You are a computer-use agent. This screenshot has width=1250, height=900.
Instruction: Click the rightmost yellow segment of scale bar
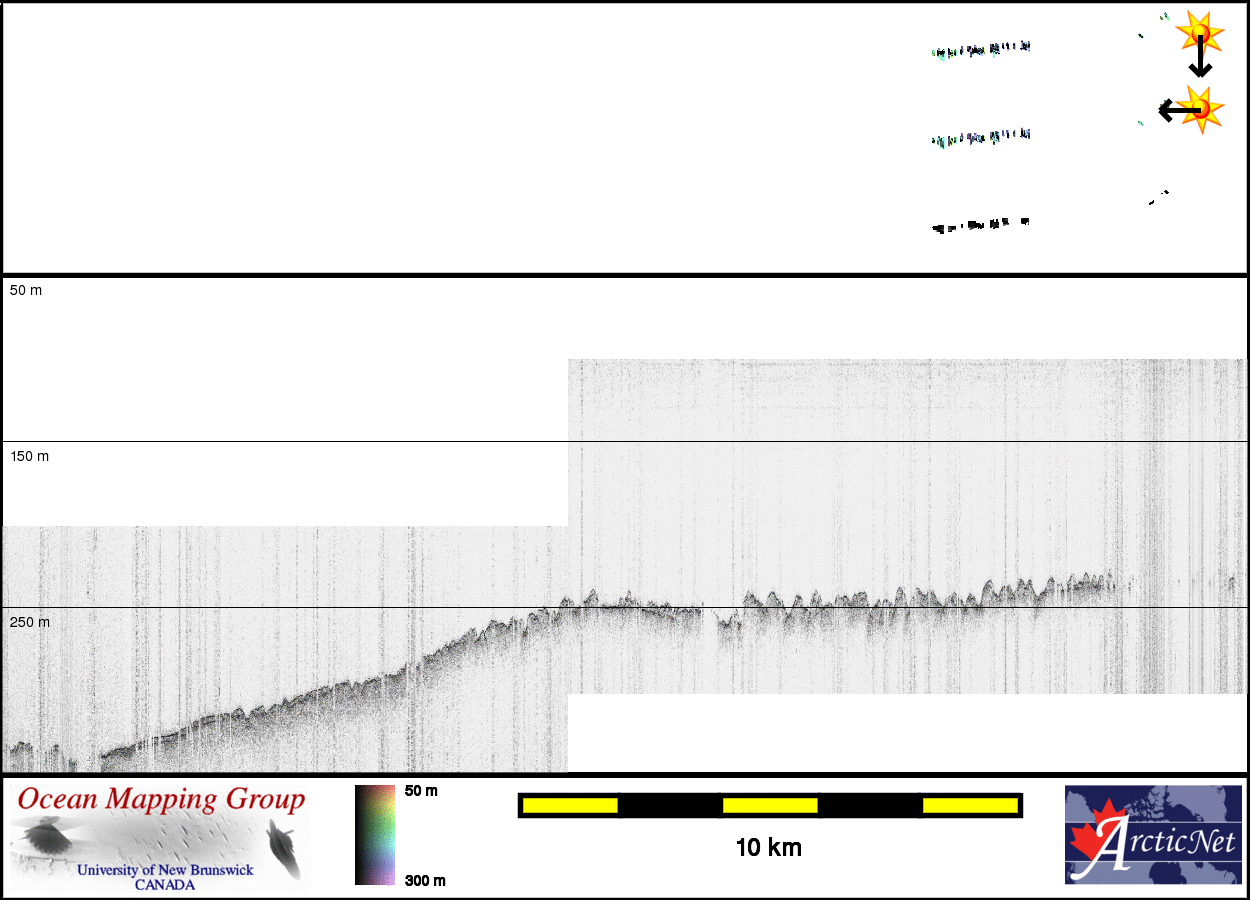point(969,805)
